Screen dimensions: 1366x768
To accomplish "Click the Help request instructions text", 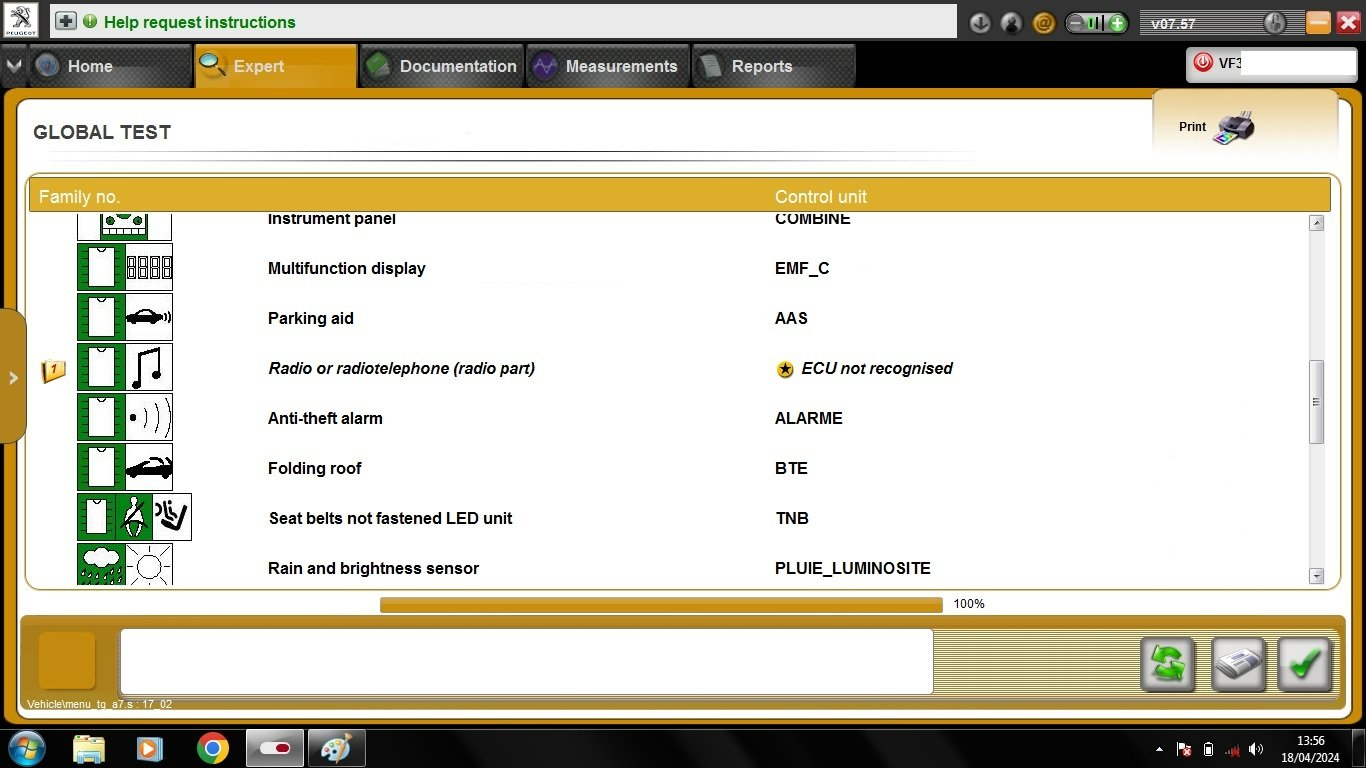I will (x=200, y=22).
